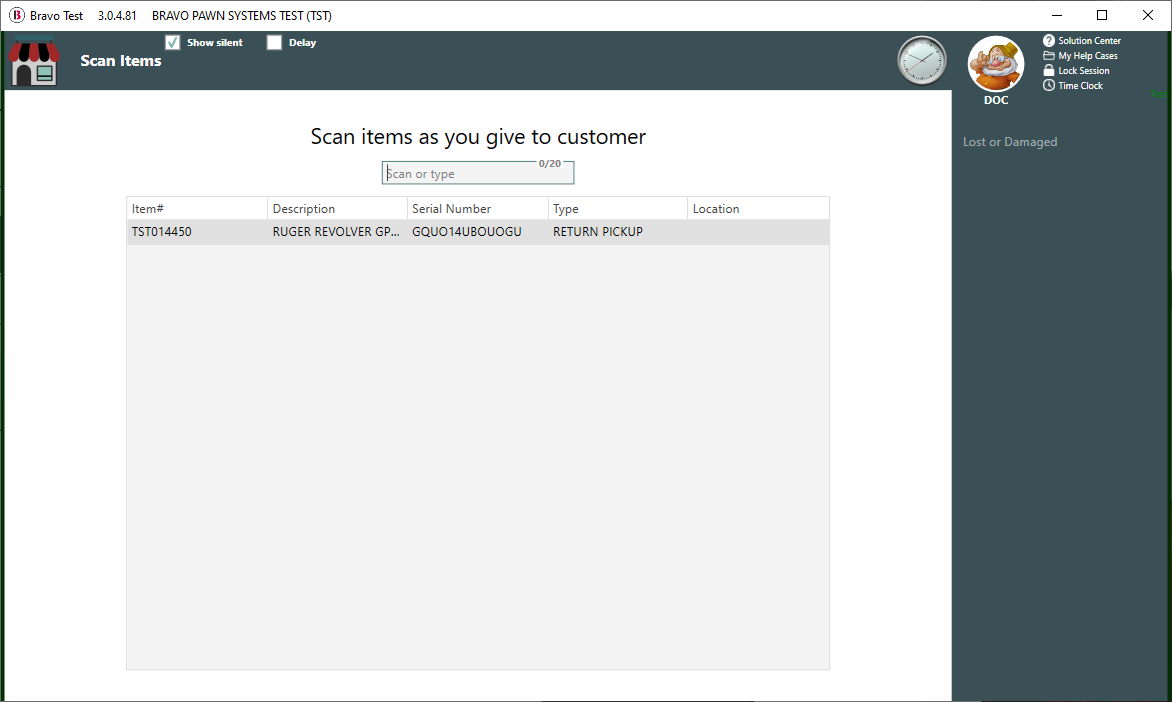Click the RUGER REVOLVER GP... description cell

click(x=336, y=232)
